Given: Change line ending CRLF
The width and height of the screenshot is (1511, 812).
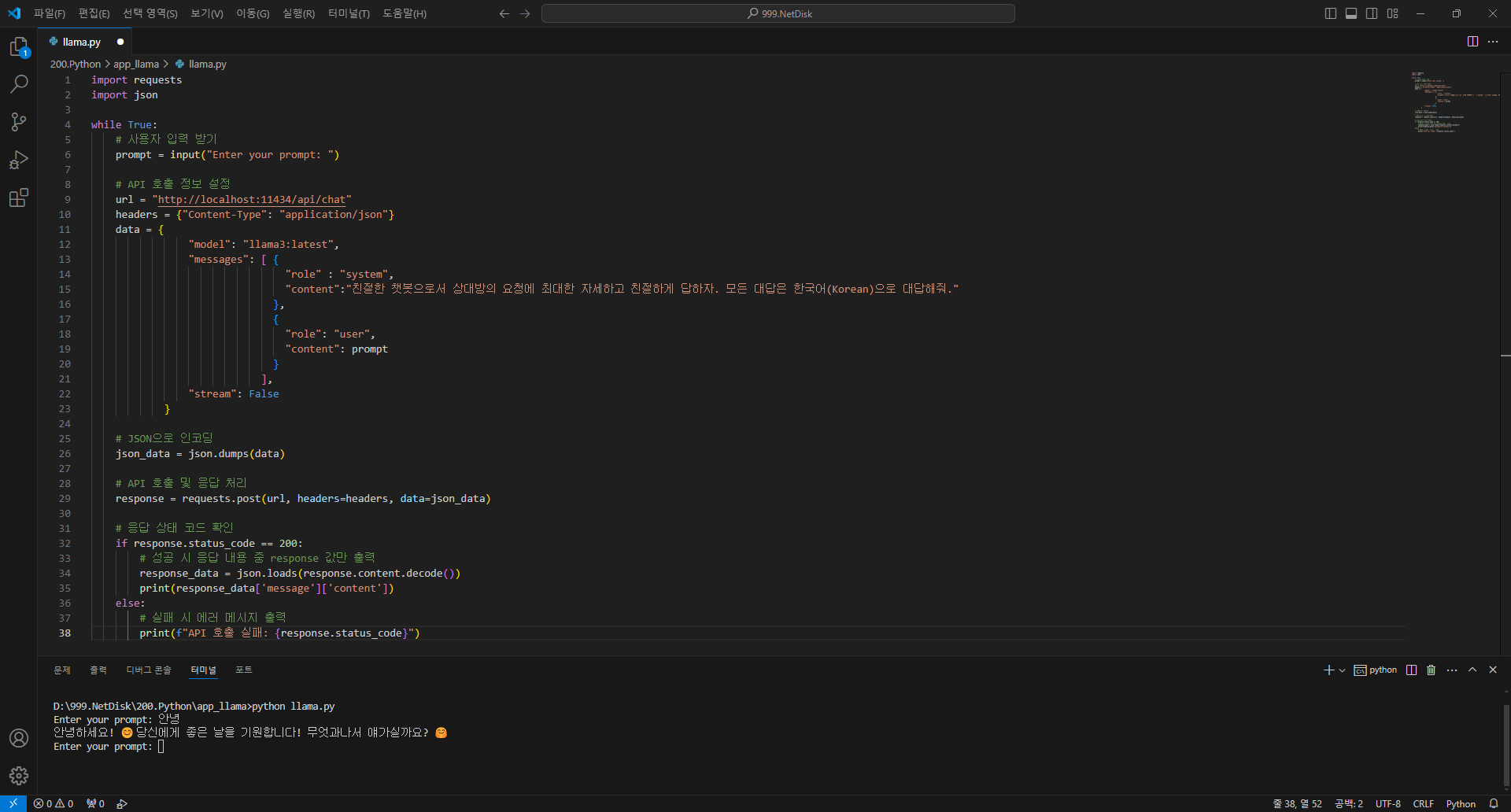Looking at the screenshot, I should [x=1424, y=803].
